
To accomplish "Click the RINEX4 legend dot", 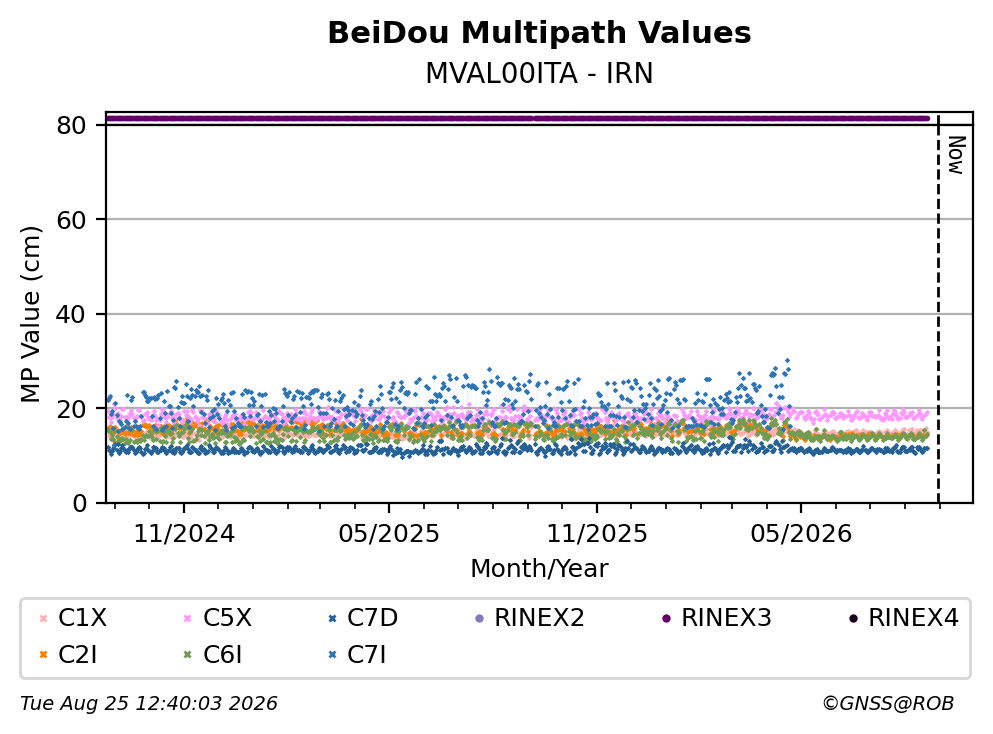I will coord(853,618).
